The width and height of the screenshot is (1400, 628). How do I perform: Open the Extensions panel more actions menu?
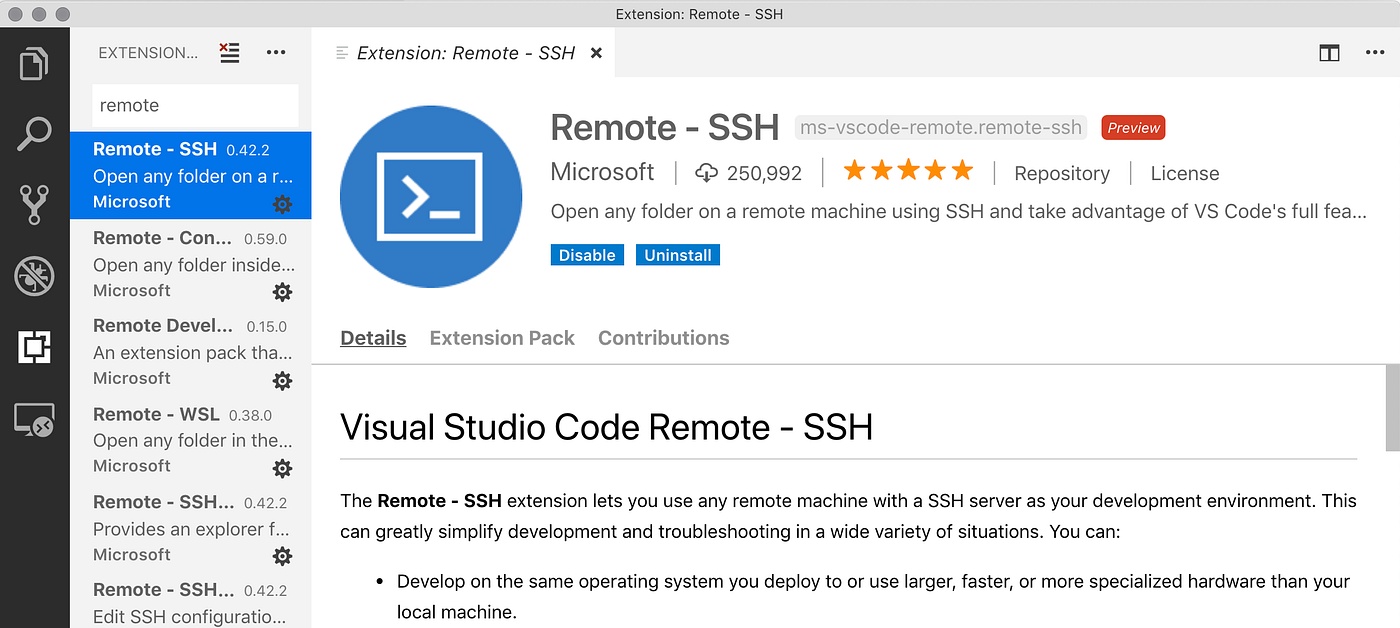(x=276, y=53)
